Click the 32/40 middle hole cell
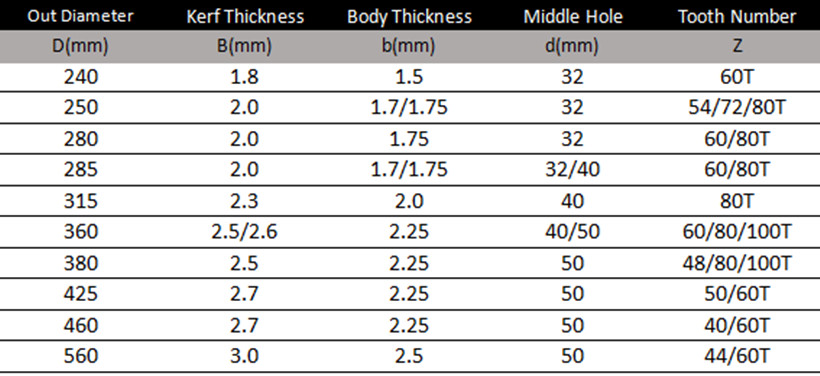 point(573,169)
